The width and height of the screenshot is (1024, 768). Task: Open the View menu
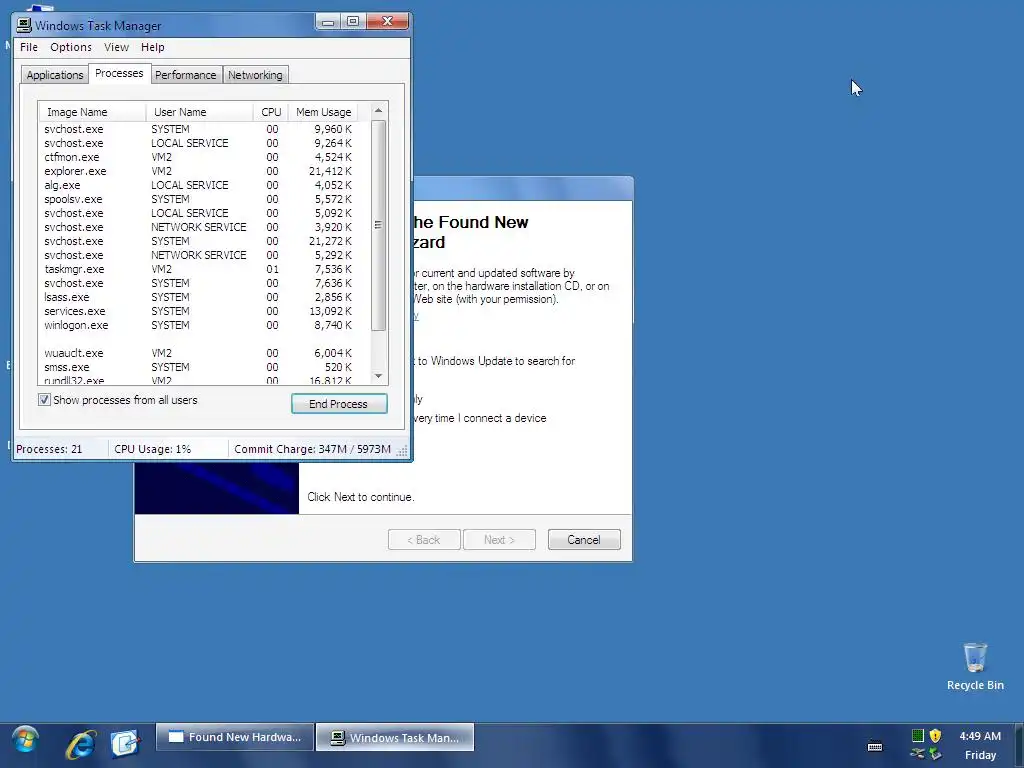[116, 47]
